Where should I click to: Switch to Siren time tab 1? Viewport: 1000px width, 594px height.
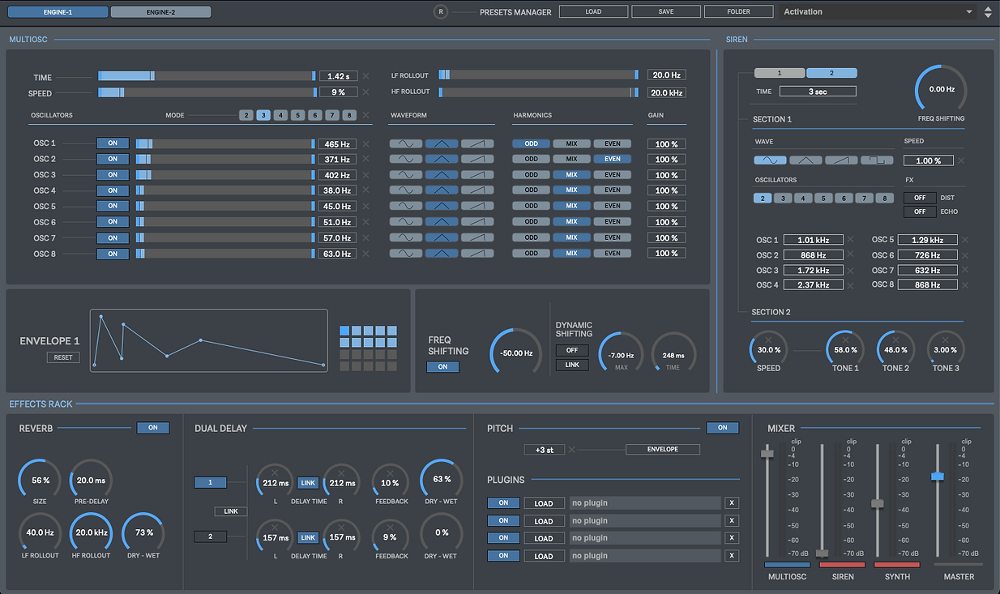779,73
